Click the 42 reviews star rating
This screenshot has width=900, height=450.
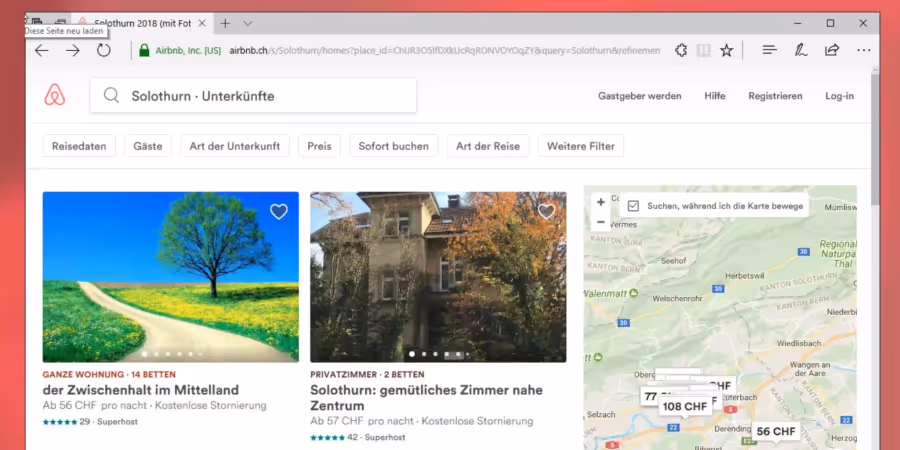(x=334, y=437)
